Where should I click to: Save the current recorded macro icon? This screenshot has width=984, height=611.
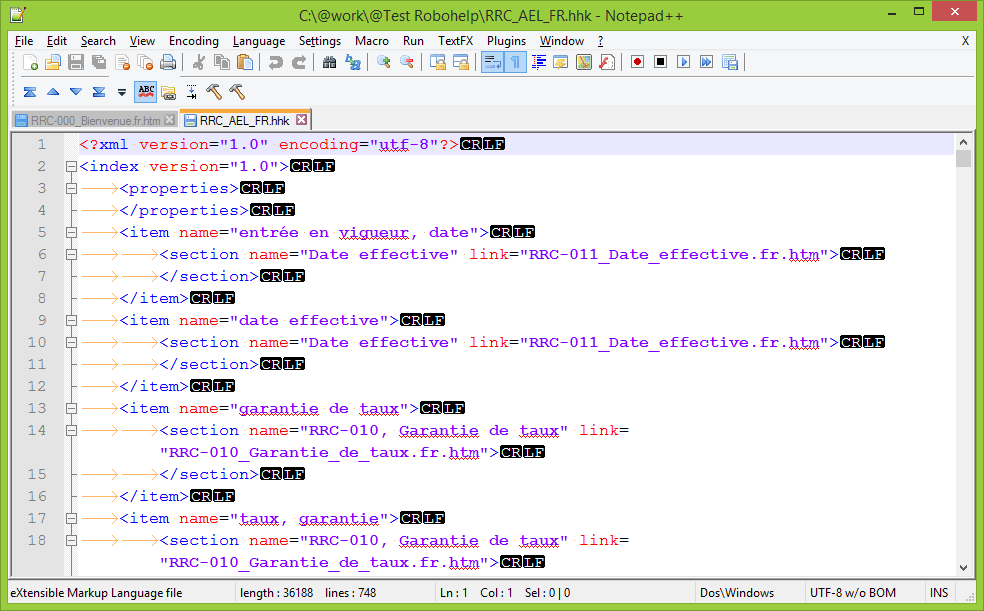730,62
